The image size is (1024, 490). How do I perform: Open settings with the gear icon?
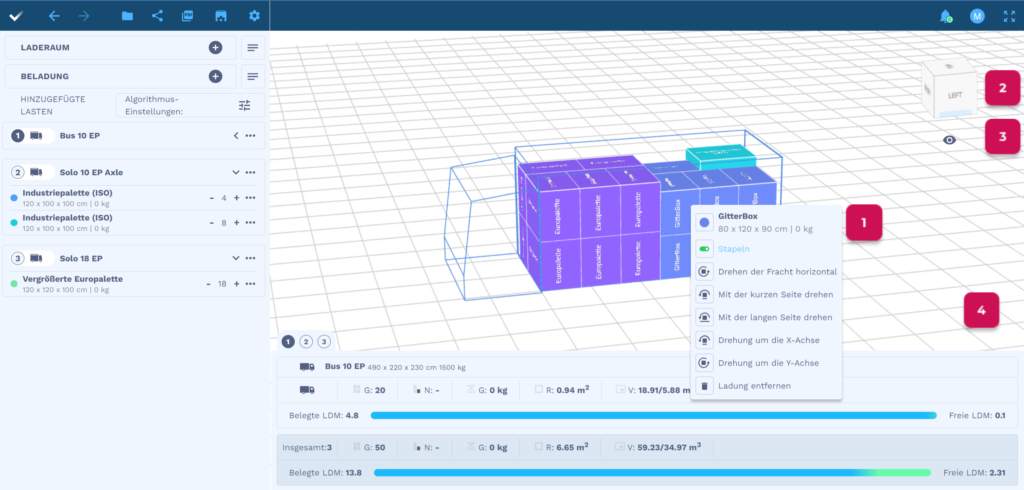pos(254,16)
